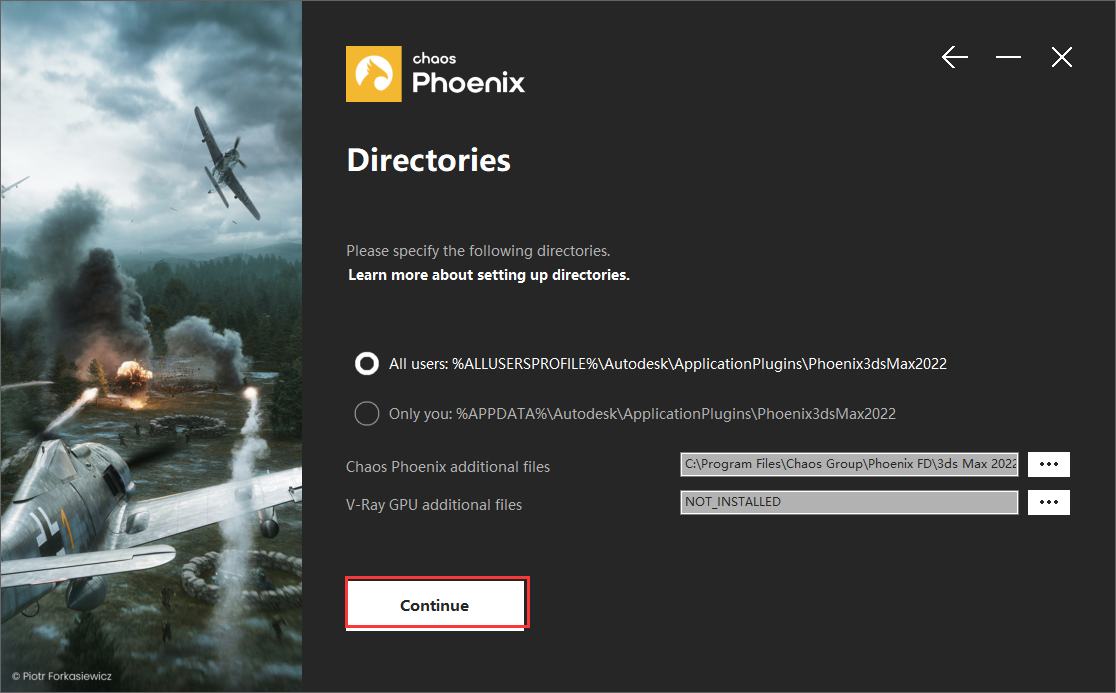Click the Phoenix wordmark text beside the logo
Viewport: 1116px width, 693px height.
point(468,82)
